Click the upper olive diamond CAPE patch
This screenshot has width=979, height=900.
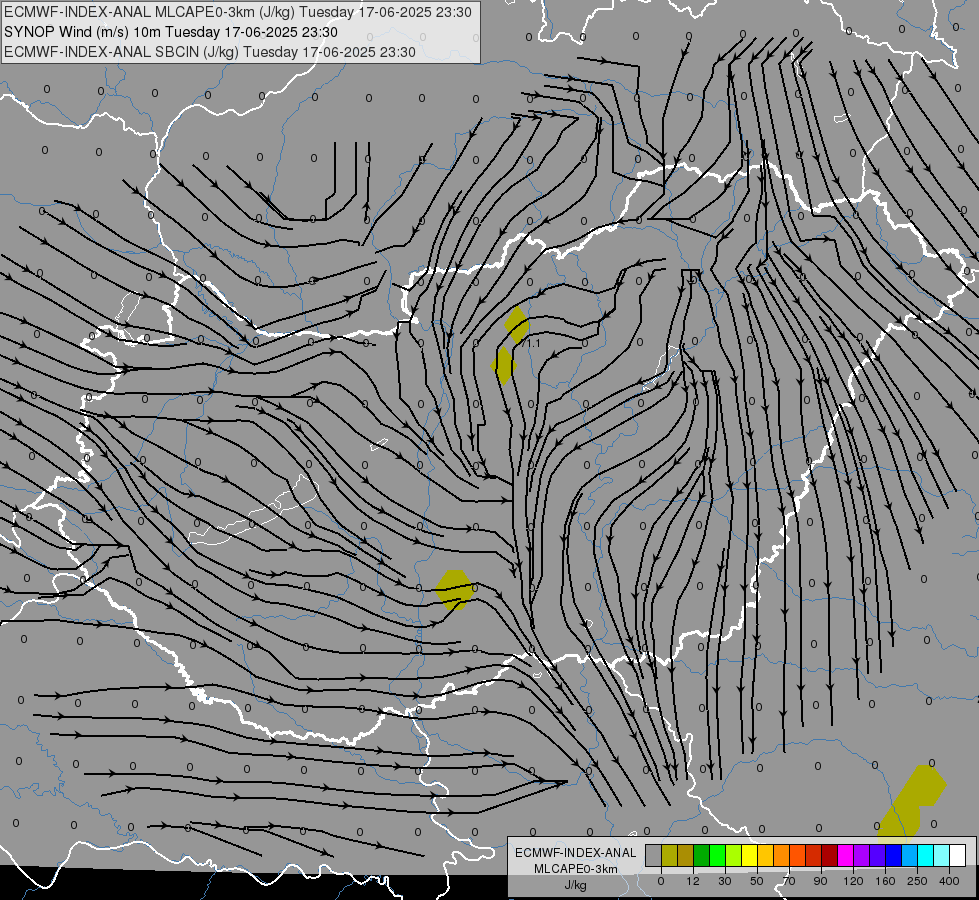516,325
